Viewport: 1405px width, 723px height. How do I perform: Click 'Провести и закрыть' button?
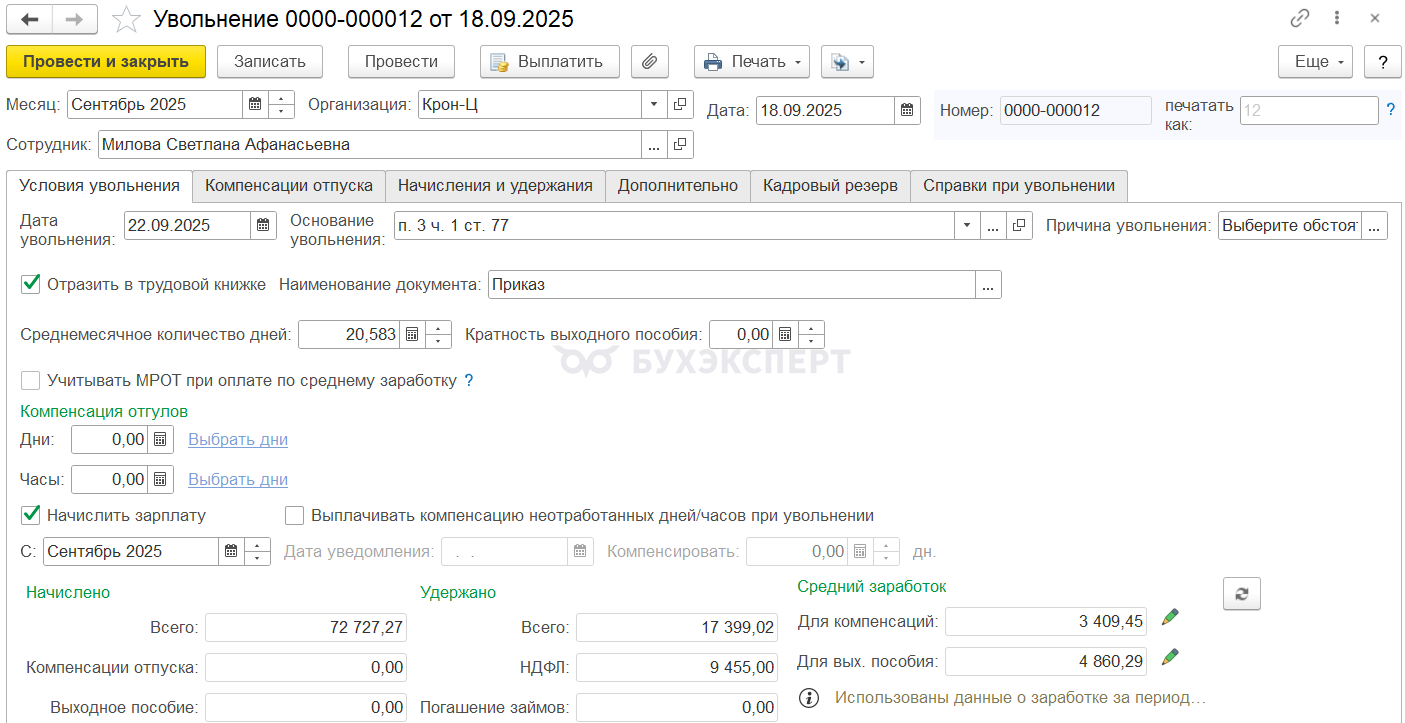click(106, 62)
